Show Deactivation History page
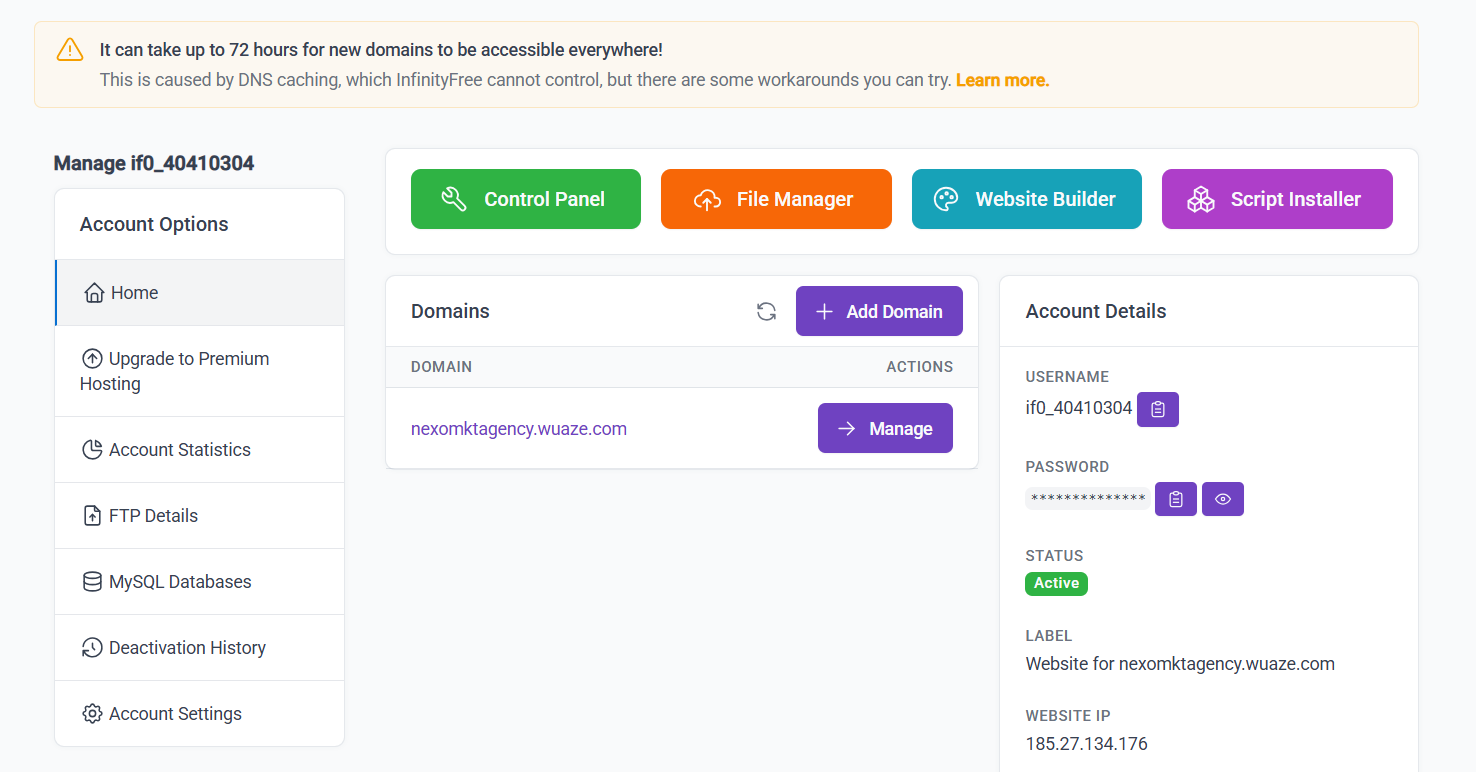Screen dimensions: 1476x772 point(187,648)
